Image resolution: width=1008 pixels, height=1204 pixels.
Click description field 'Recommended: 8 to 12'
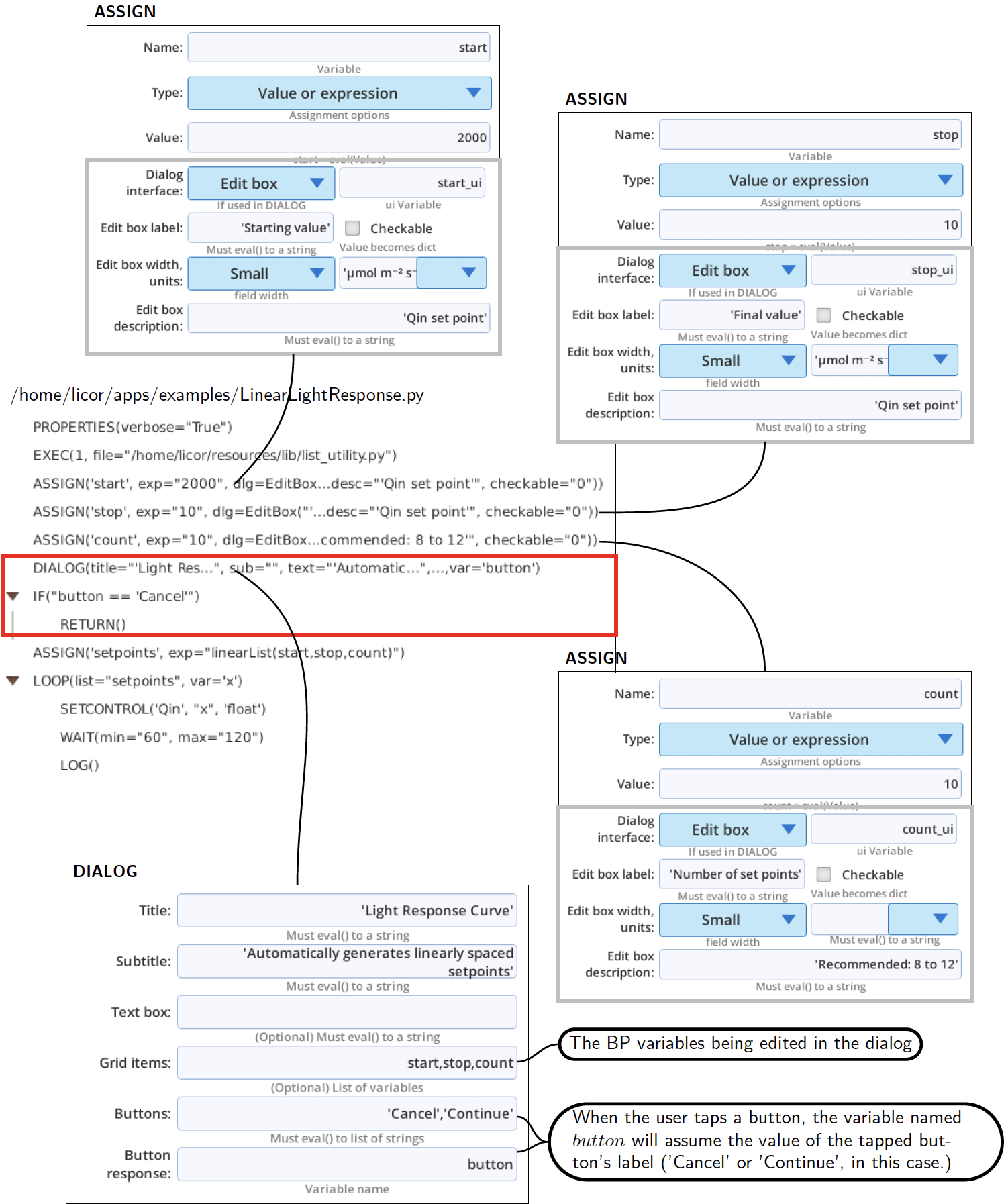810,964
